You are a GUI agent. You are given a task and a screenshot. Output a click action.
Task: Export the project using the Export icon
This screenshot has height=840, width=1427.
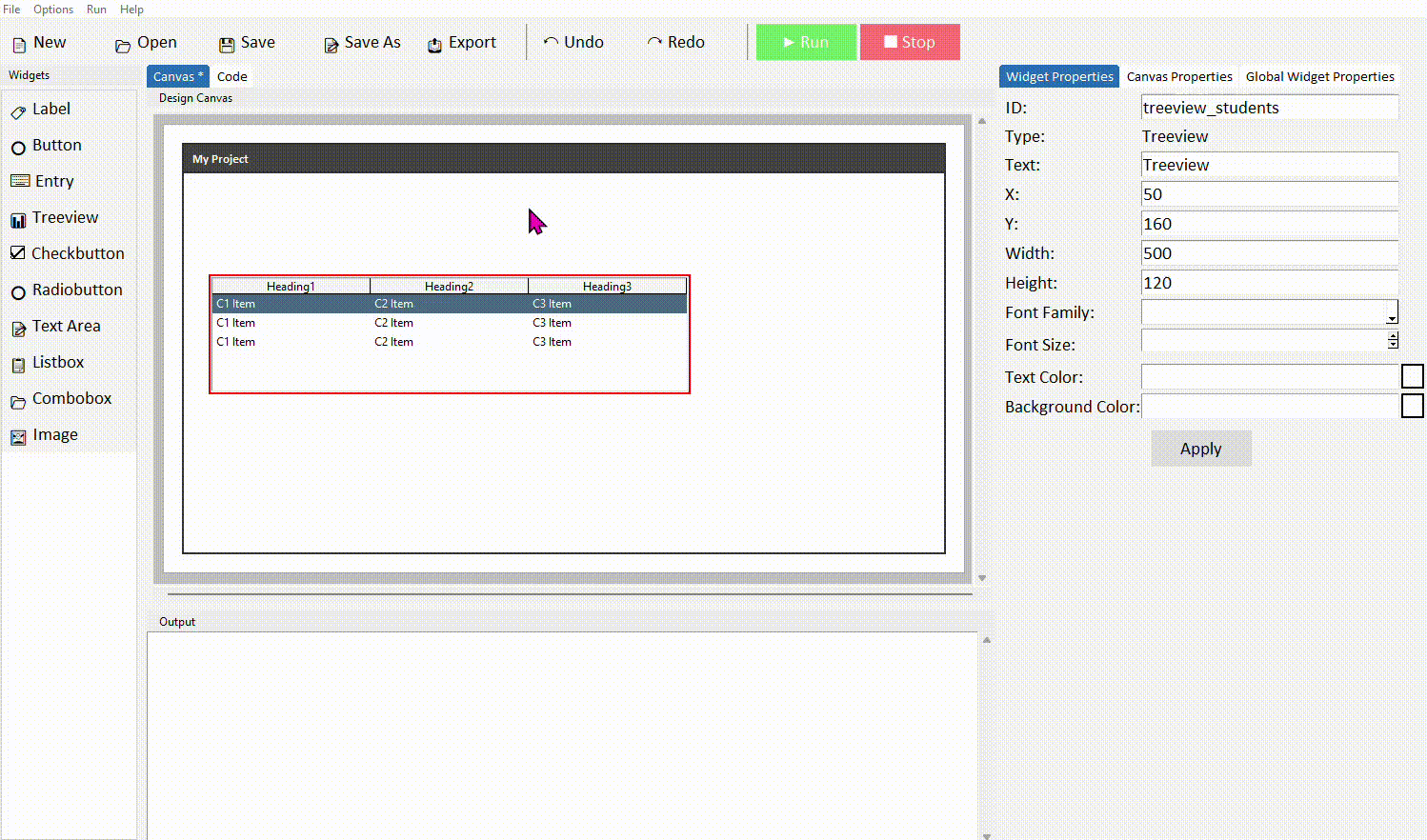click(461, 42)
